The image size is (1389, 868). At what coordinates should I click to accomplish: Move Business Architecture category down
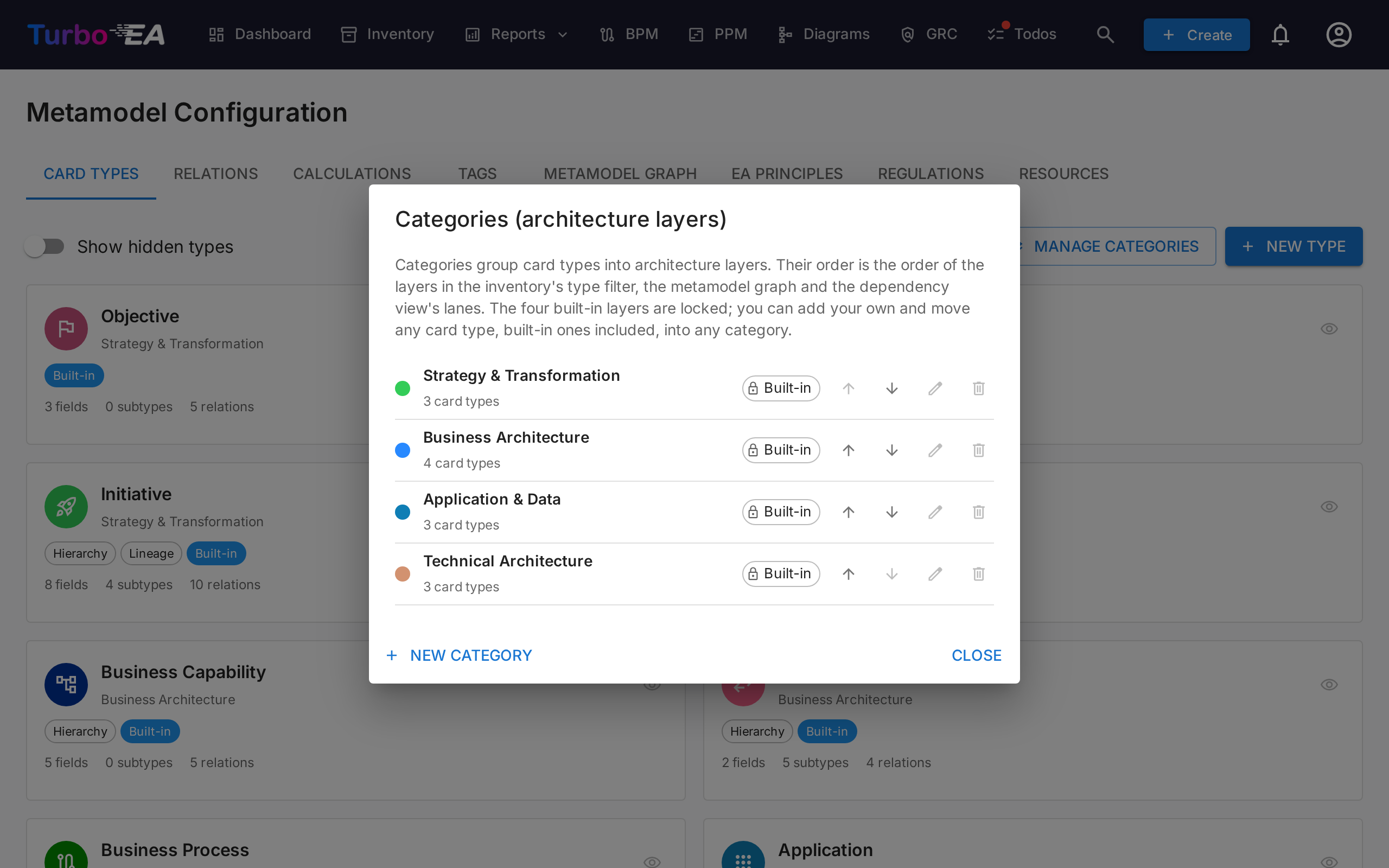[891, 451]
